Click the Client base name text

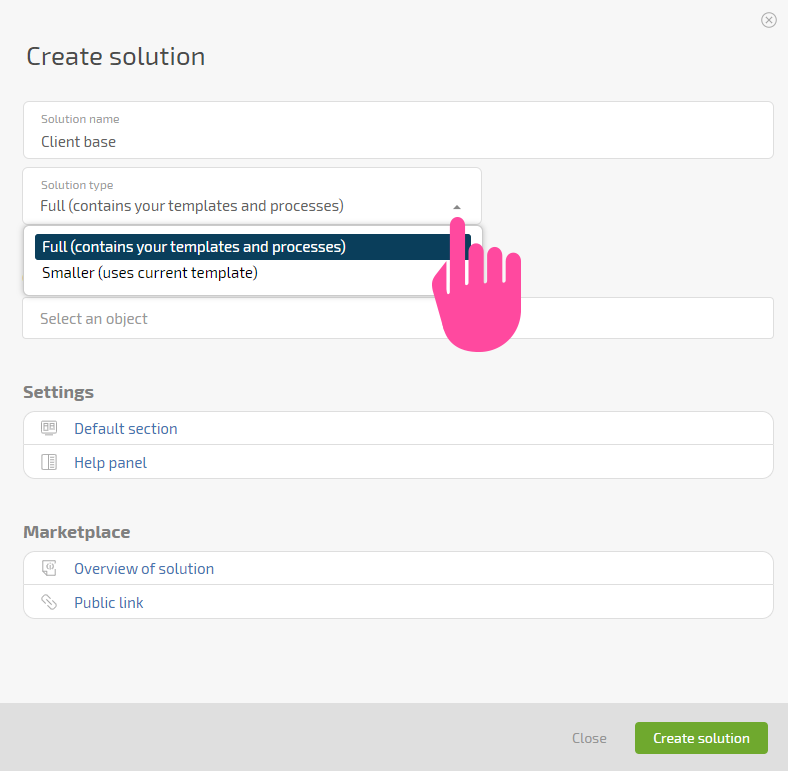78,142
